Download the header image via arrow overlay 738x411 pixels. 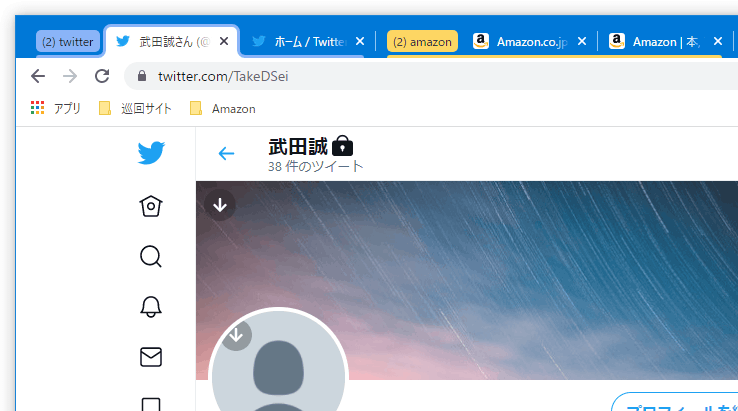220,205
